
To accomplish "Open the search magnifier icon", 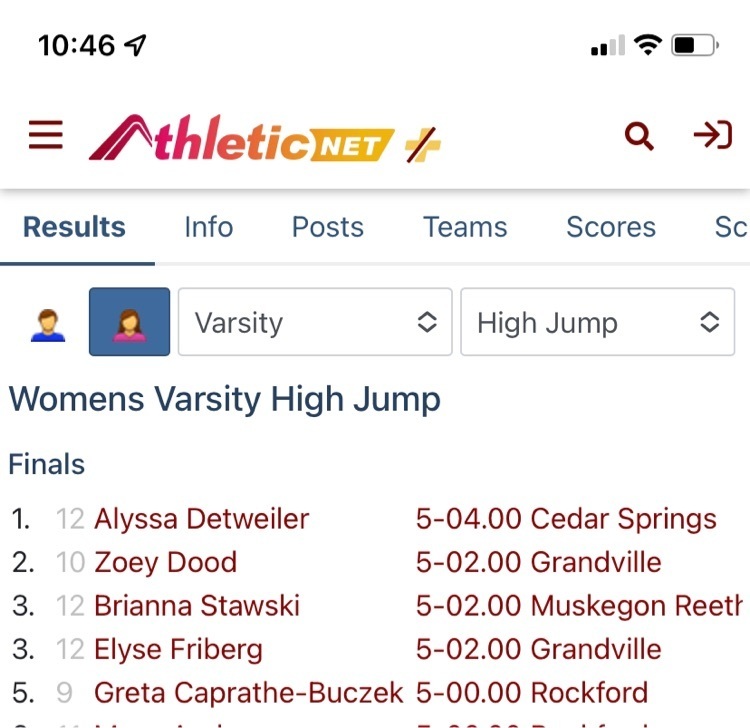I will (x=640, y=136).
